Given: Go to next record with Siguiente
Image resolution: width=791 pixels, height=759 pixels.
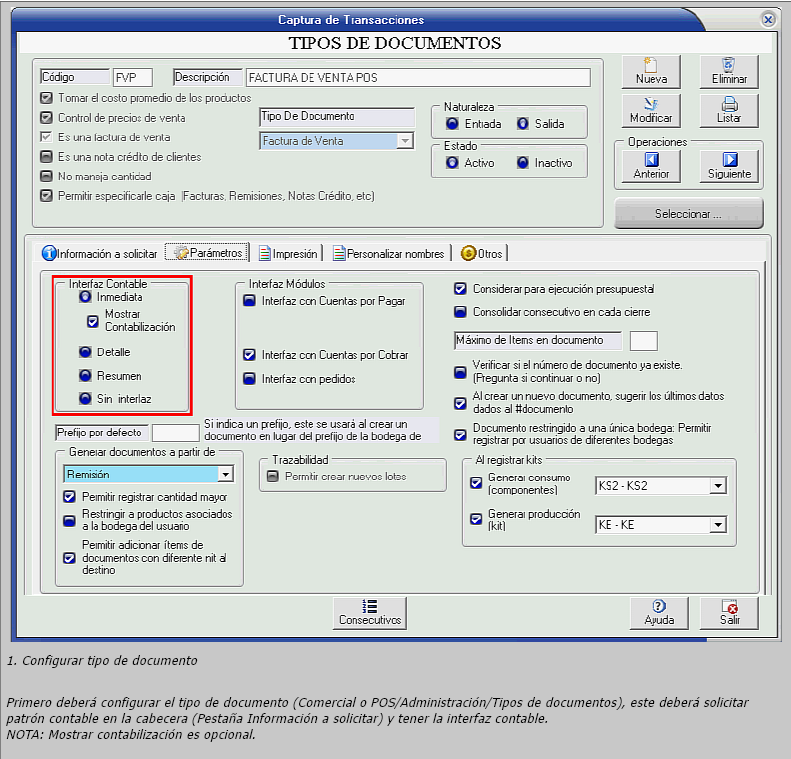Looking at the screenshot, I should pos(728,165).
